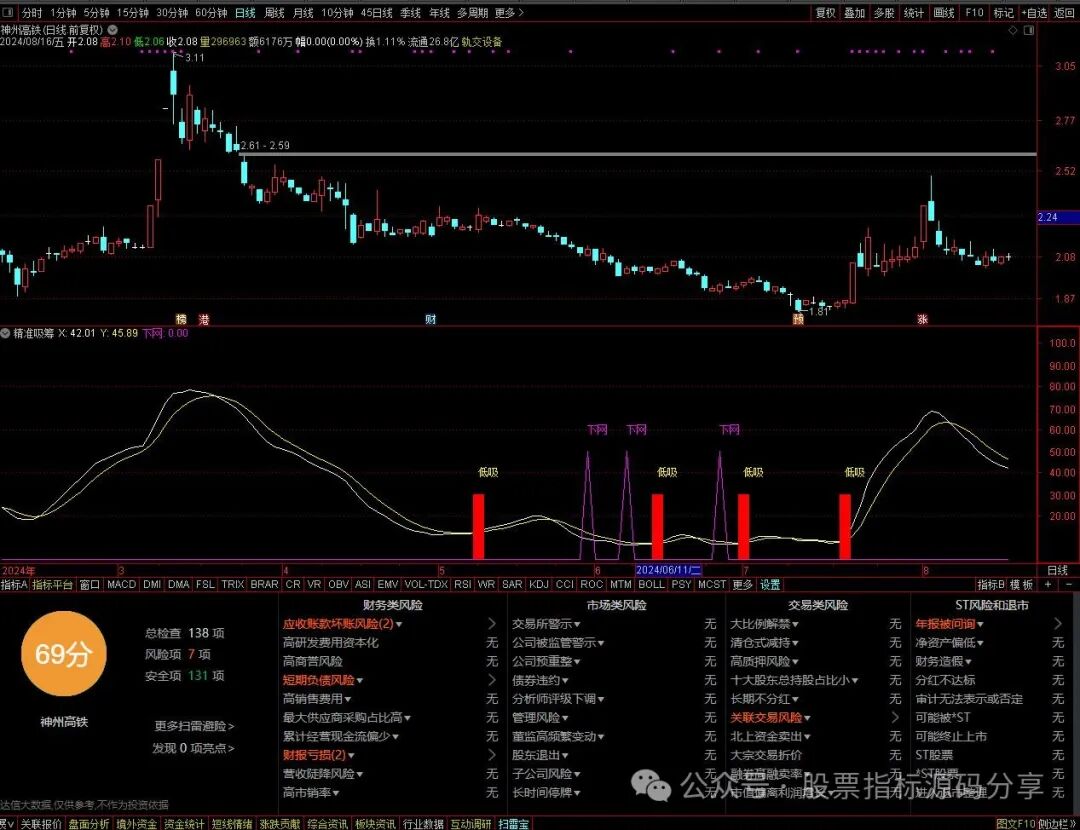Open the 画线 drawing tools
Viewport: 1080px width, 830px height.
[944, 12]
